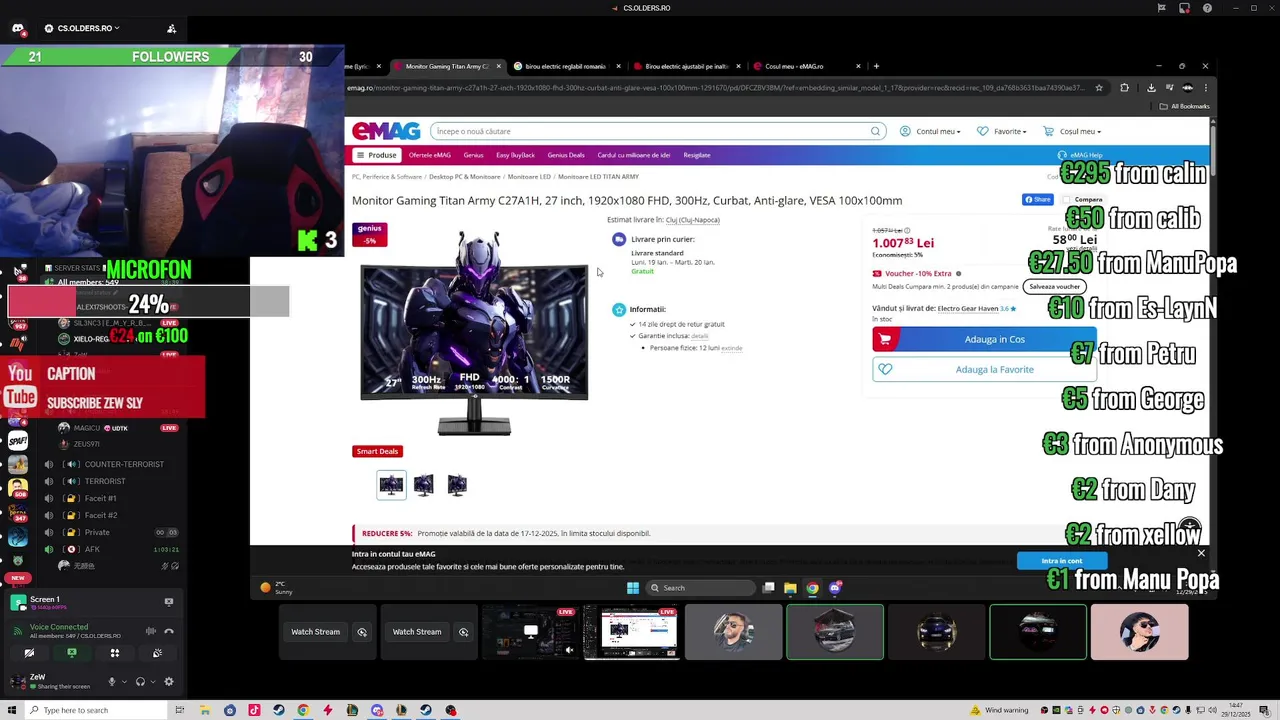Join Faceit #2 voice channel
The width and height of the screenshot is (1280, 720).
[111, 515]
